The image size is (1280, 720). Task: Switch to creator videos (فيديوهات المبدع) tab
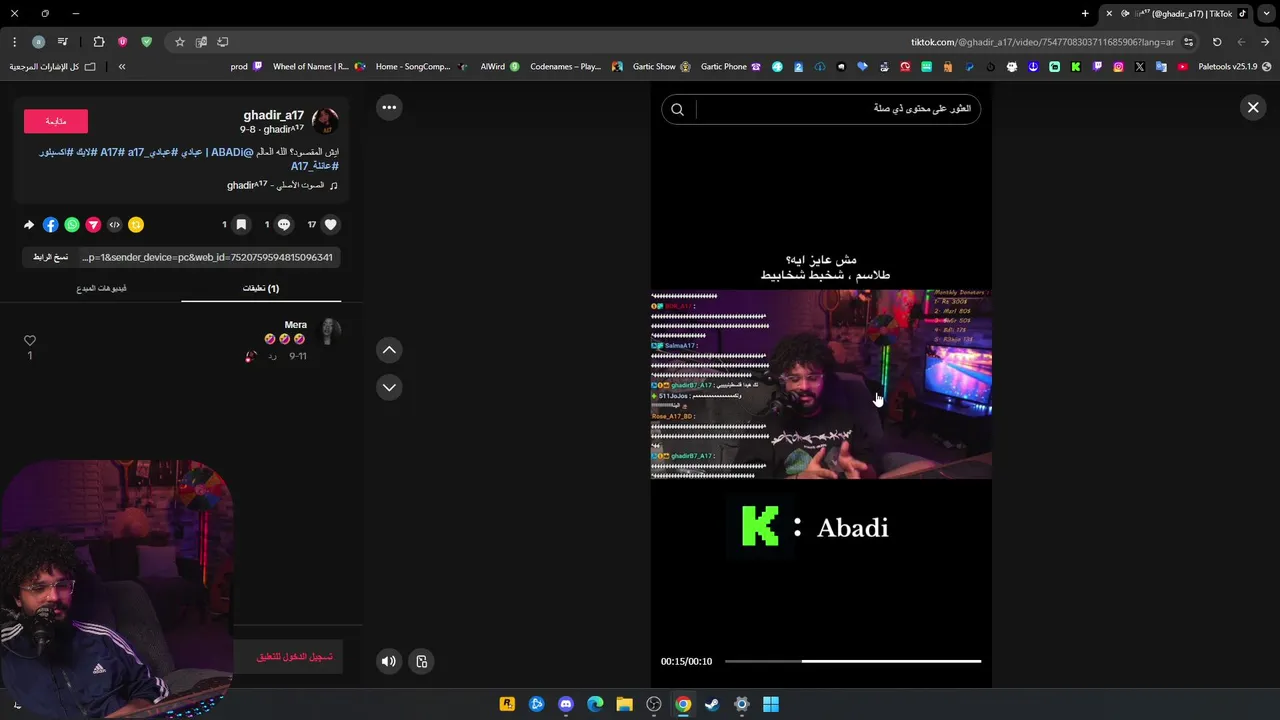tap(101, 288)
